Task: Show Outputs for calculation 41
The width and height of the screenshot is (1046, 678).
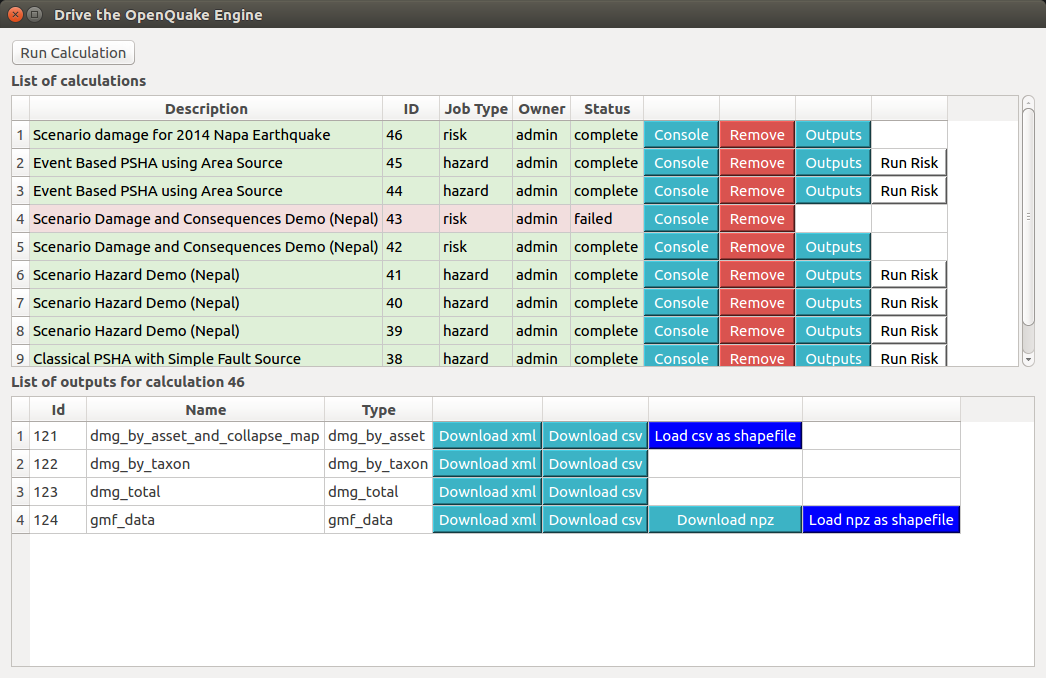Action: (833, 275)
